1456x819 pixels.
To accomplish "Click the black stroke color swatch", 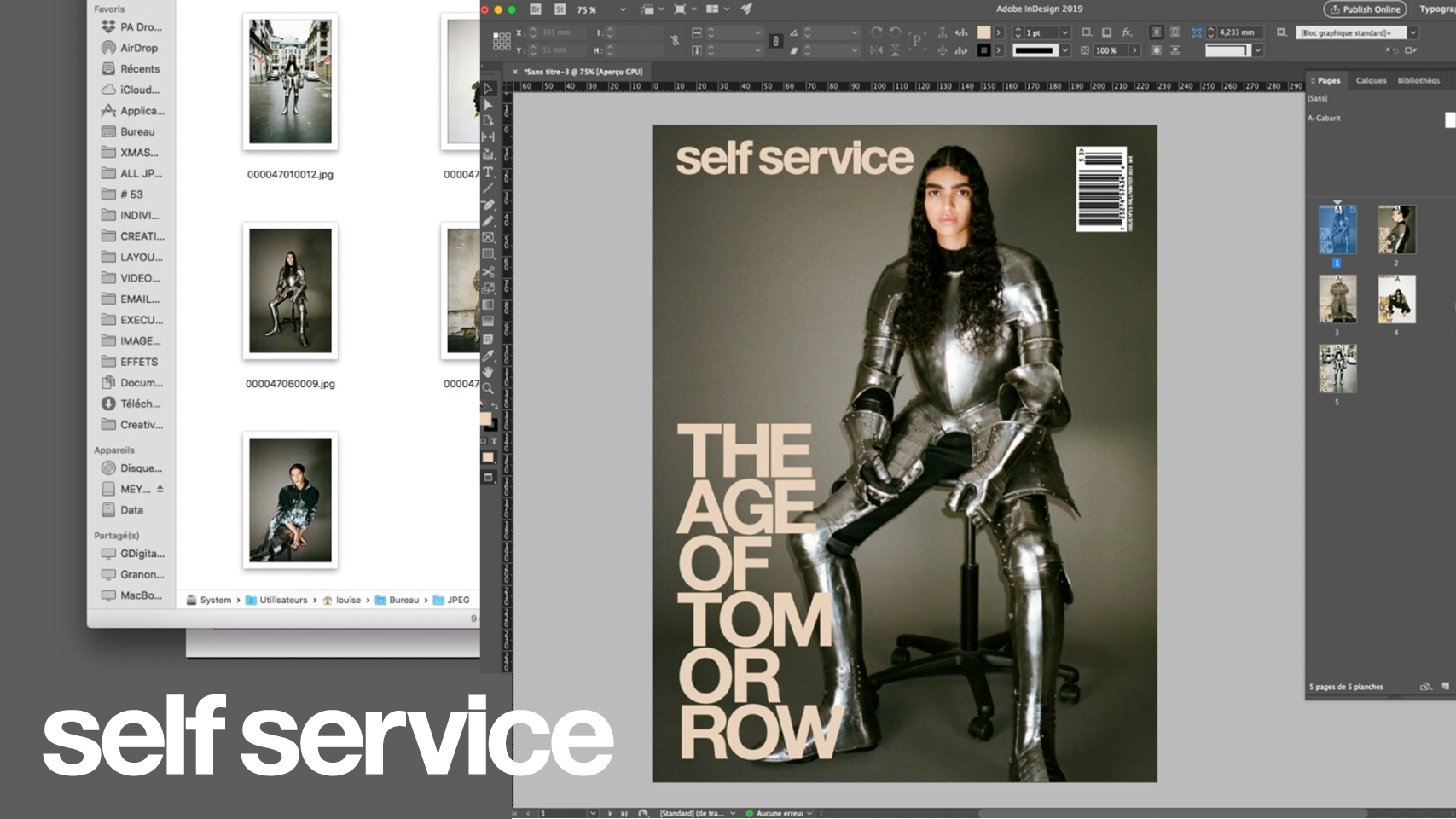I will coord(983,50).
